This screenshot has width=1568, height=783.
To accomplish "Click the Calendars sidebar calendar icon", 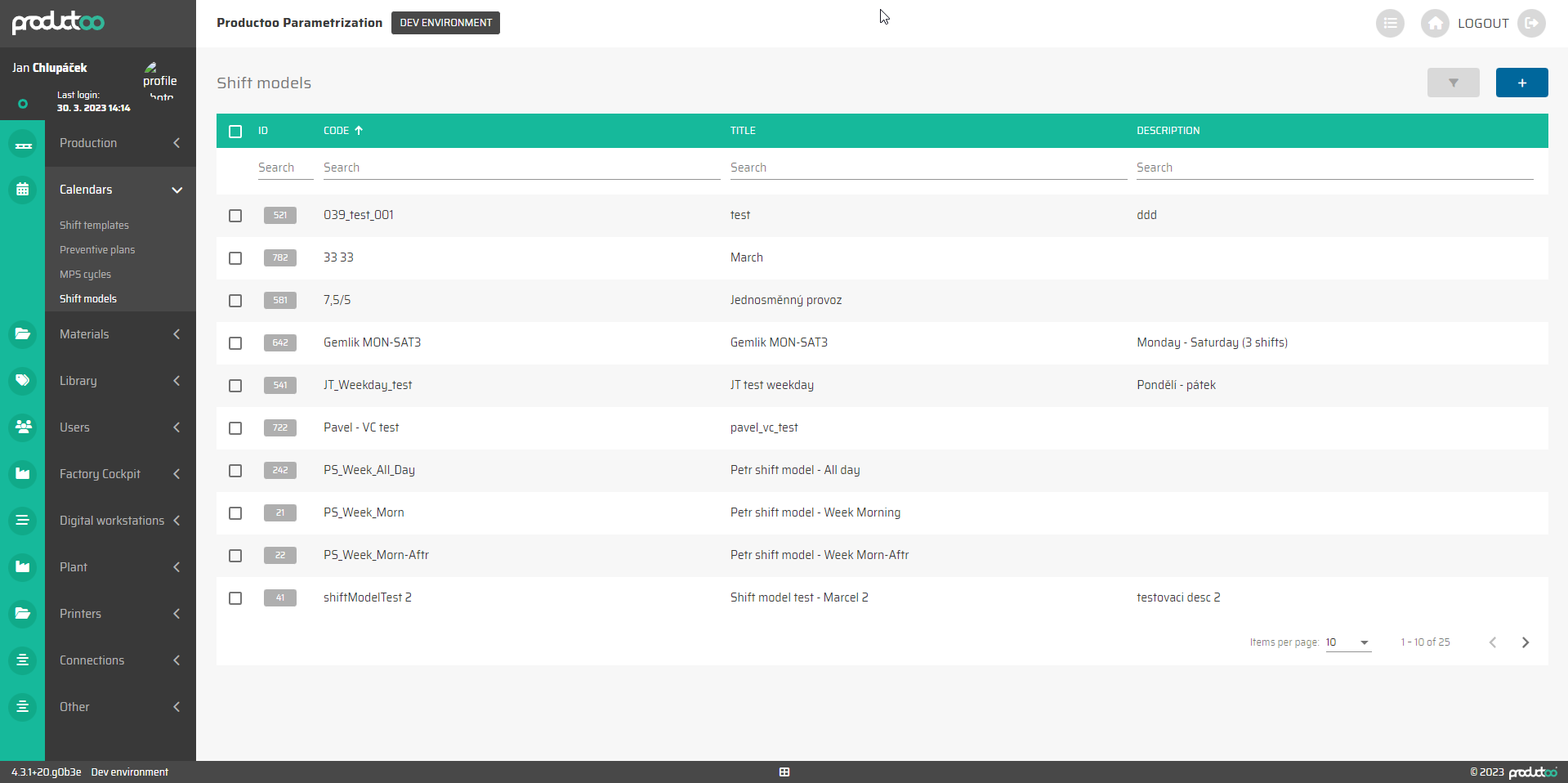I will point(23,190).
